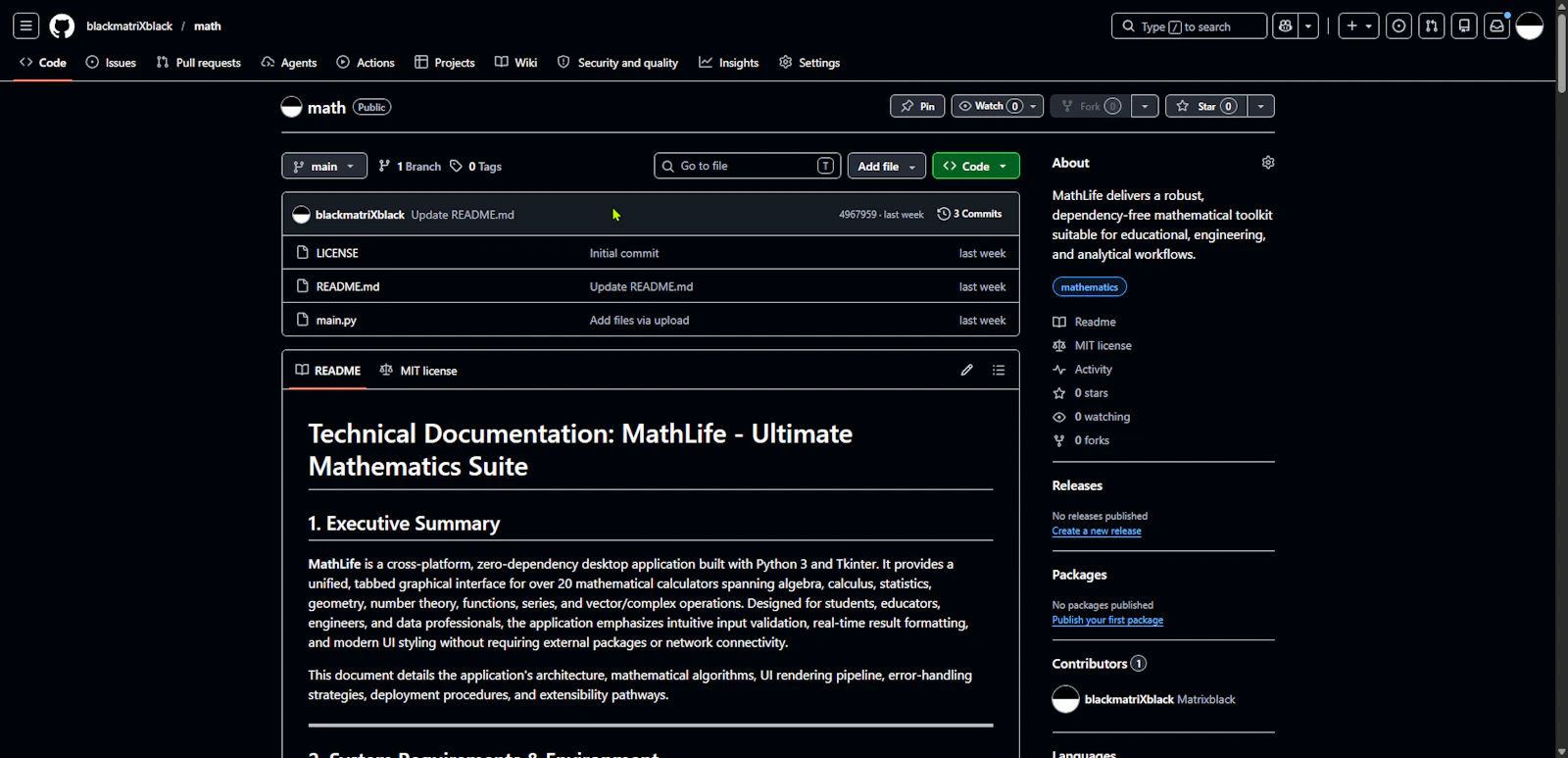Click the tag icon next to 0 Tags
1568x758 pixels.
click(x=457, y=166)
